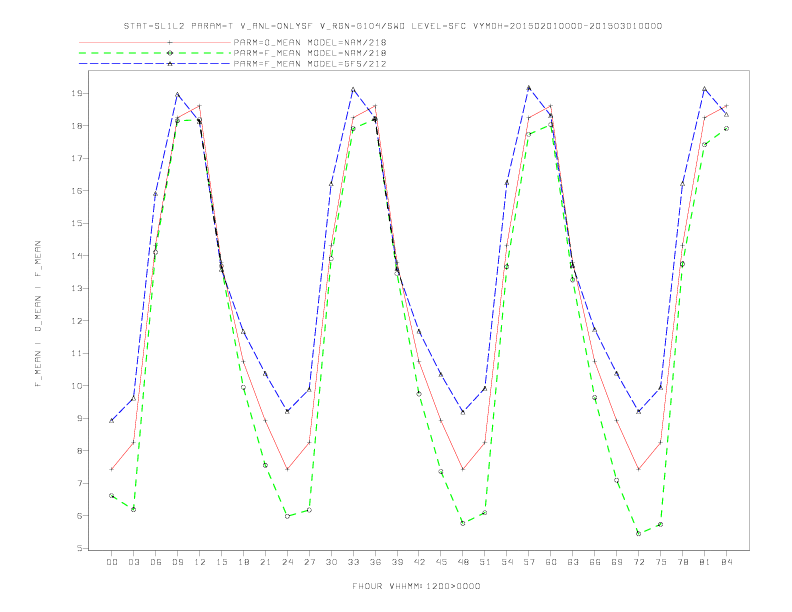Click x-axis tick label 66

click(x=595, y=562)
